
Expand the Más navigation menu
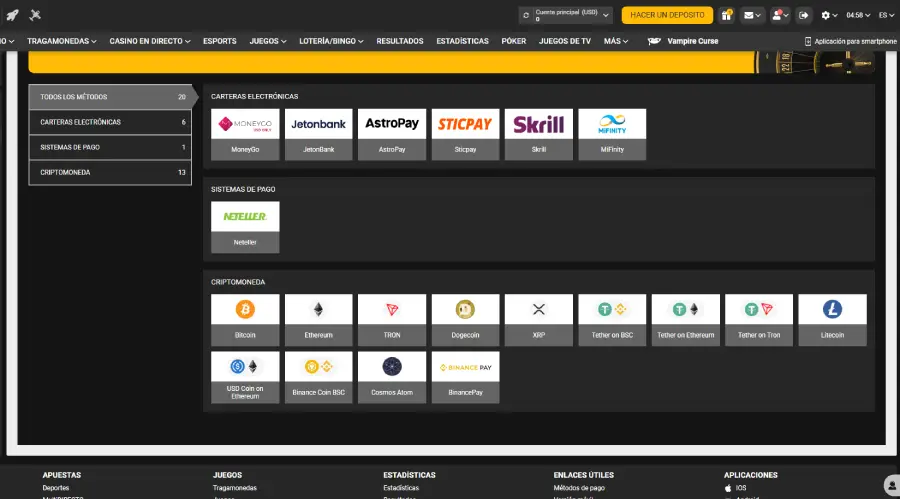coord(616,41)
